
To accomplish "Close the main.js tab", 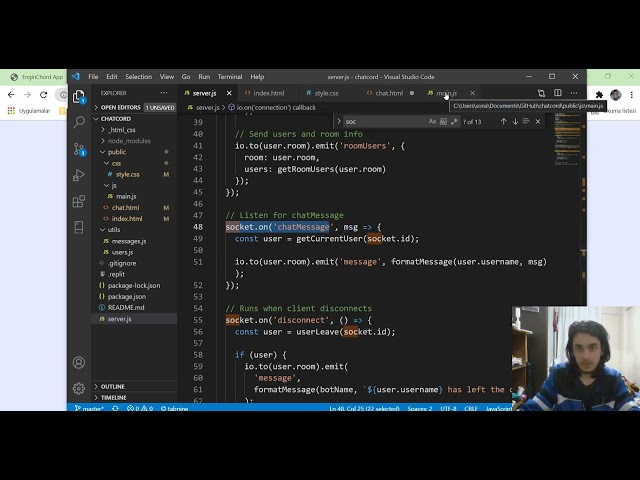I will tap(472, 93).
